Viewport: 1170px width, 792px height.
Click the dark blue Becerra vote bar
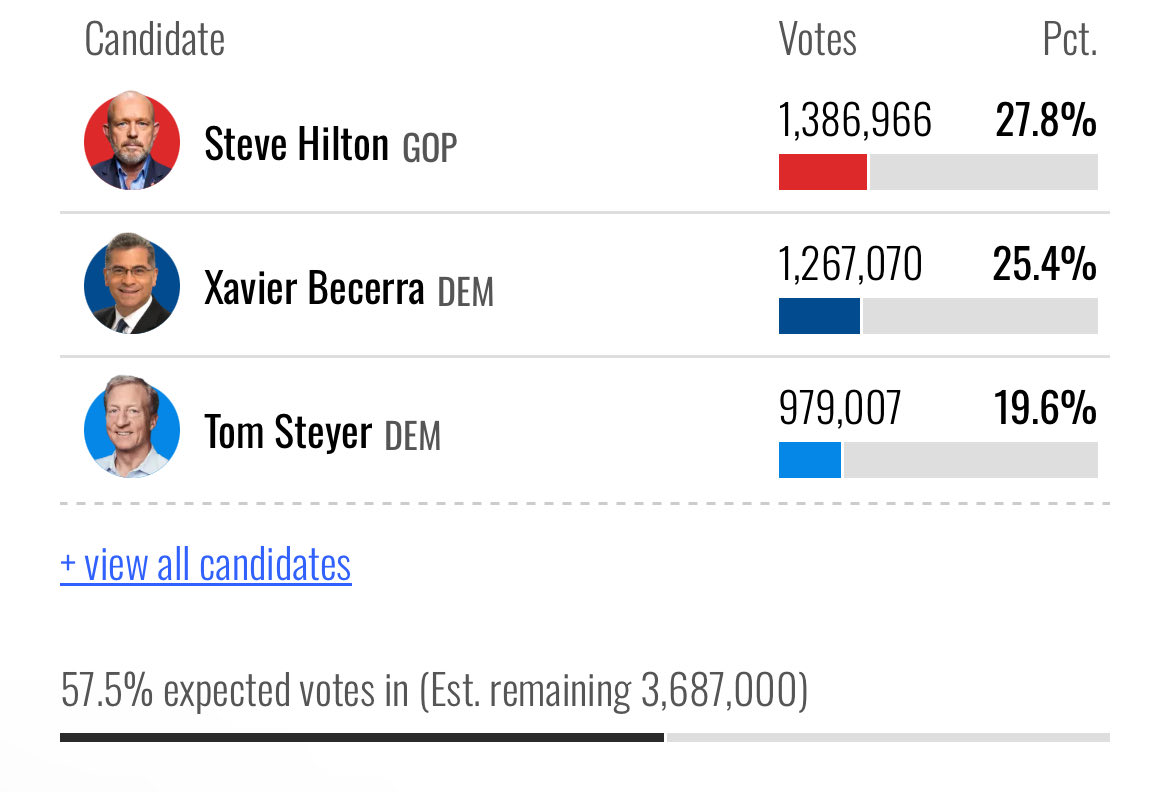[819, 316]
